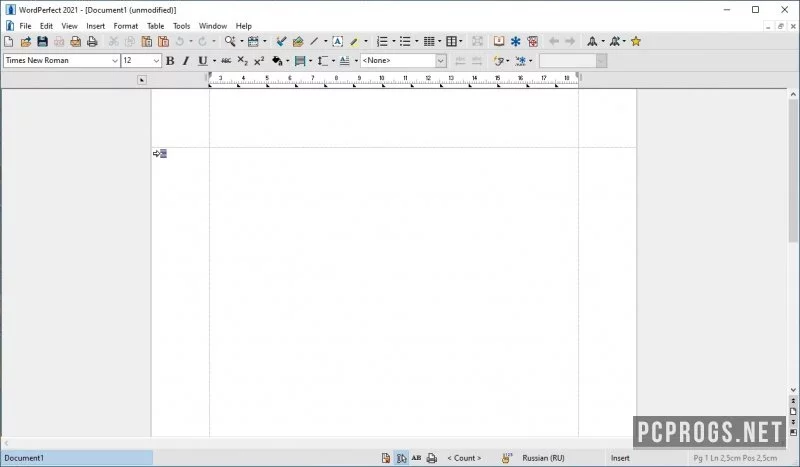Open the Insert menu

(95, 26)
